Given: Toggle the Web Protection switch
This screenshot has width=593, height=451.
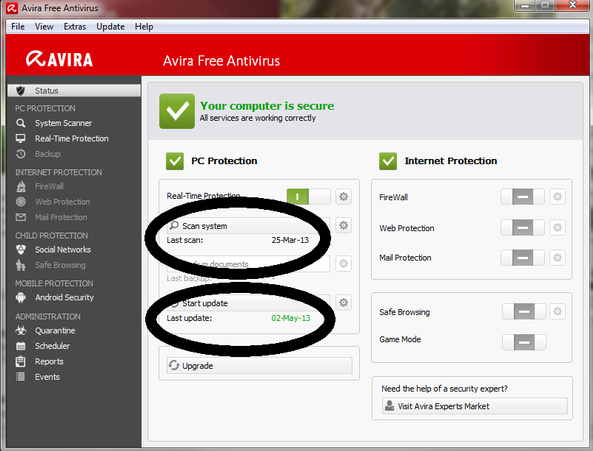Looking at the screenshot, I should point(523,228).
